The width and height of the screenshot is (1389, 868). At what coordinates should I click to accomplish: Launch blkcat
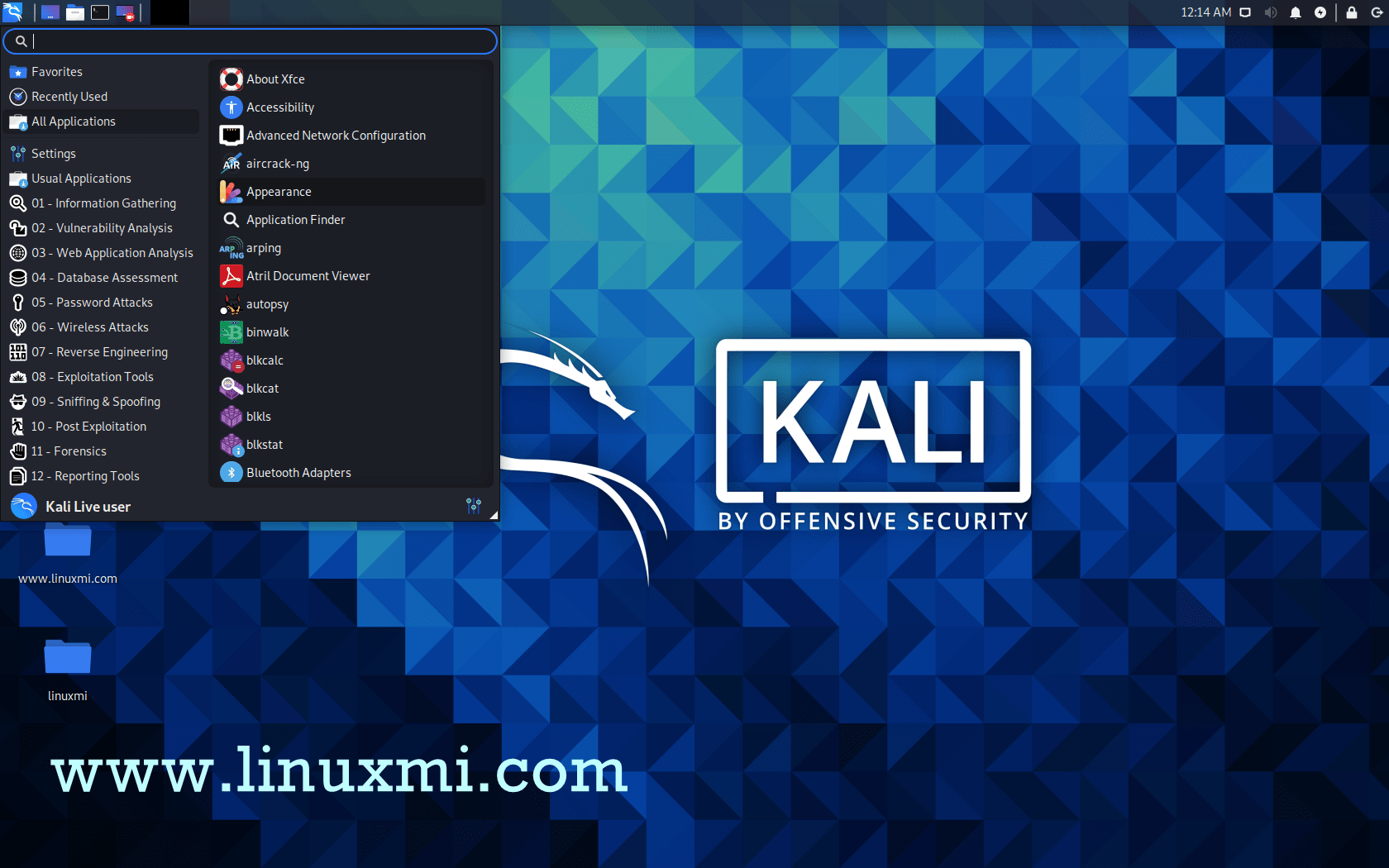[x=351, y=389]
